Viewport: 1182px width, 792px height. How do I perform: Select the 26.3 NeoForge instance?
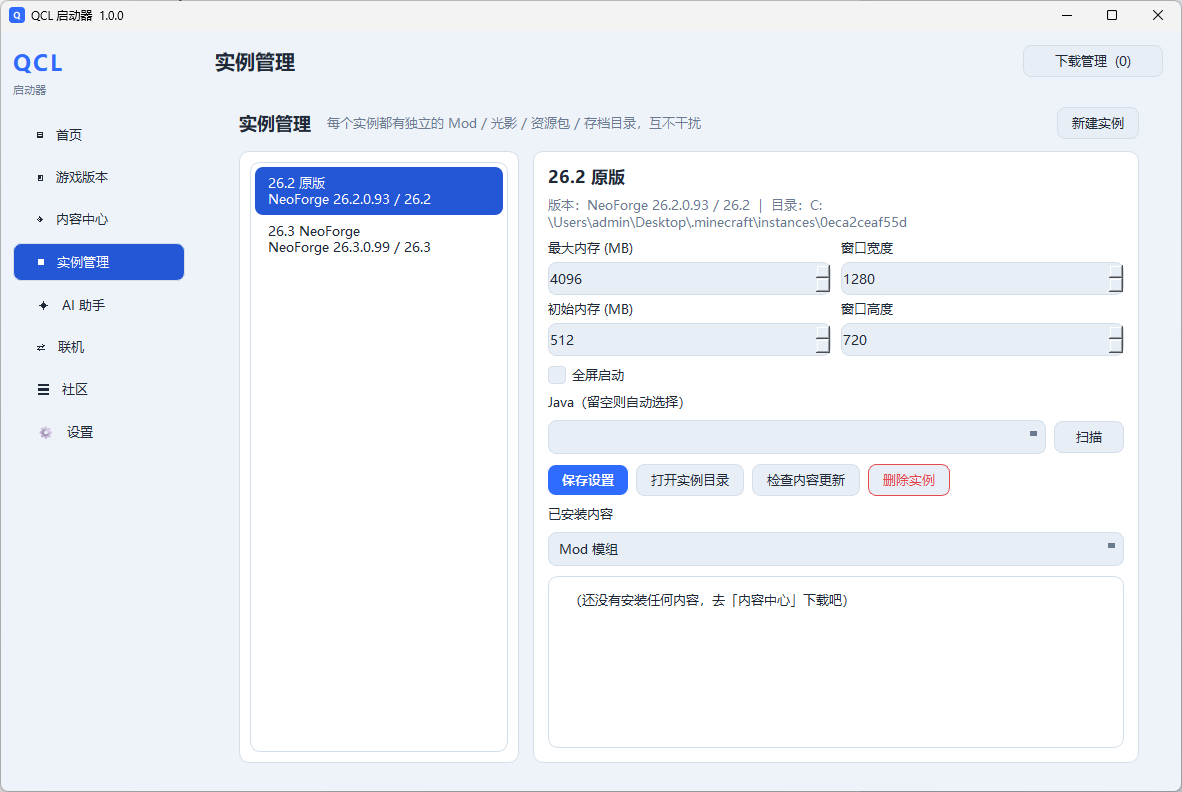[379, 239]
